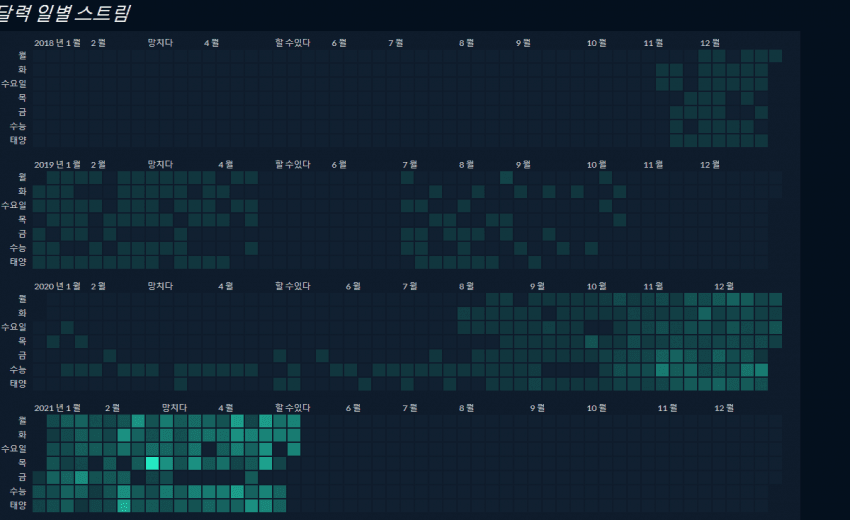850x520 pixels.
Task: Click the '11 월' label of 2018
Action: click(653, 43)
